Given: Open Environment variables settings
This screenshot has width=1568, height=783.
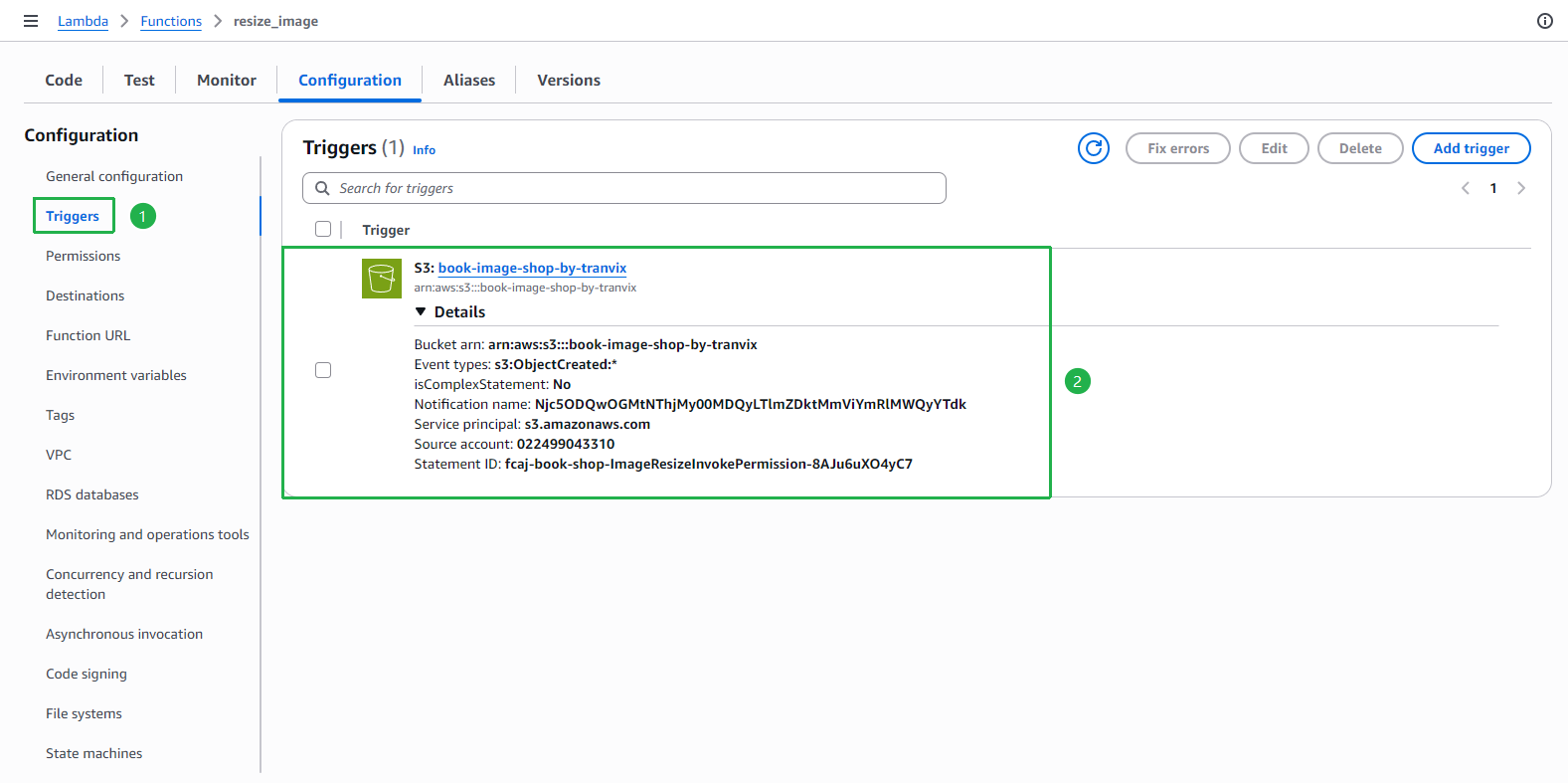Looking at the screenshot, I should 116,375.
